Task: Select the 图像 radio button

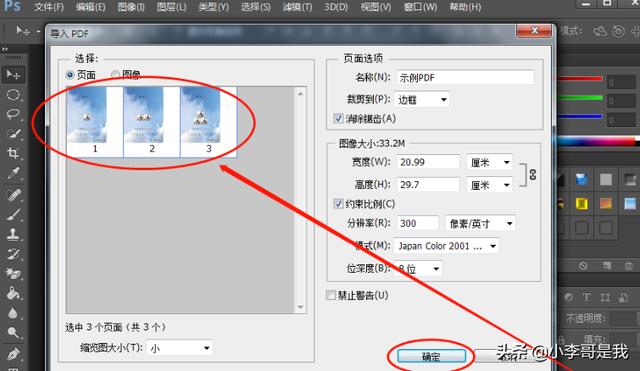Action: point(116,74)
